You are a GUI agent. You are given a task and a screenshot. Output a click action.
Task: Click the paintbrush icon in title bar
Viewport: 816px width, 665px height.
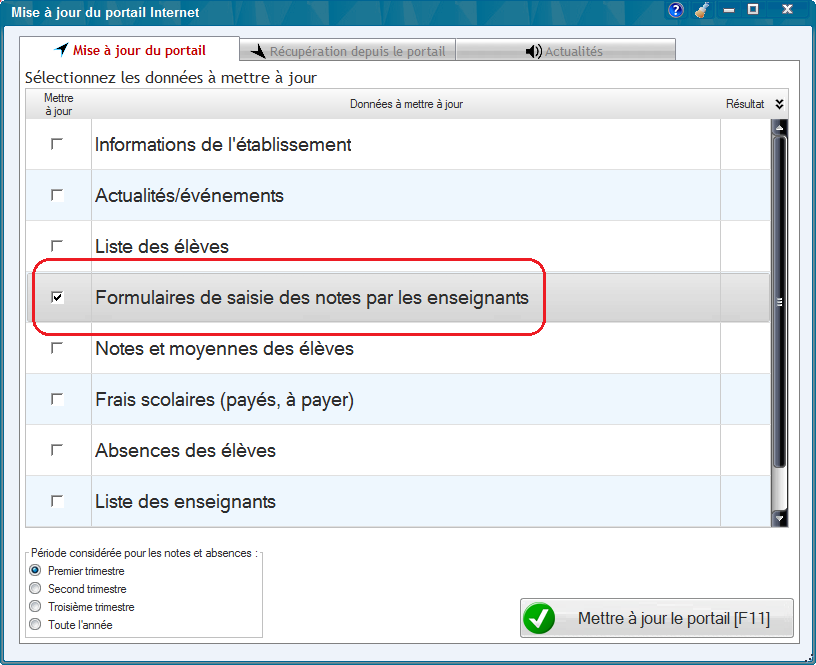(x=702, y=11)
